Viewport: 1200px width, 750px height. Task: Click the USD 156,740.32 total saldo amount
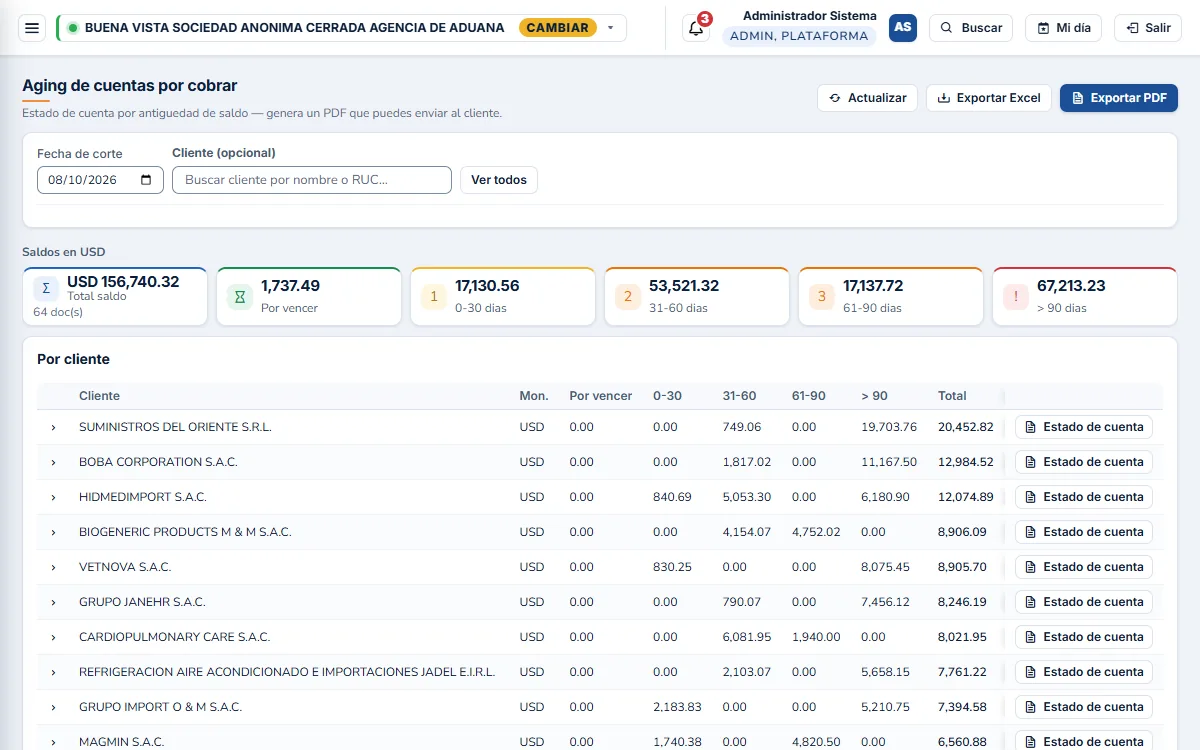coord(123,282)
